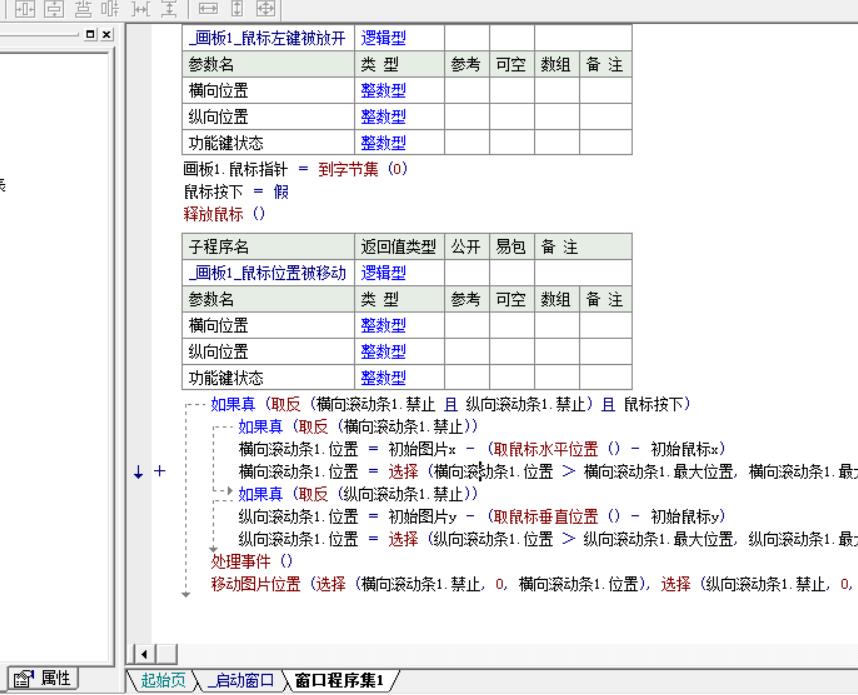Screen dimensions: 858x695
Task: Select 纵向位置 parameter of _画板1_鼠标位置被移动
Action: click(x=268, y=351)
